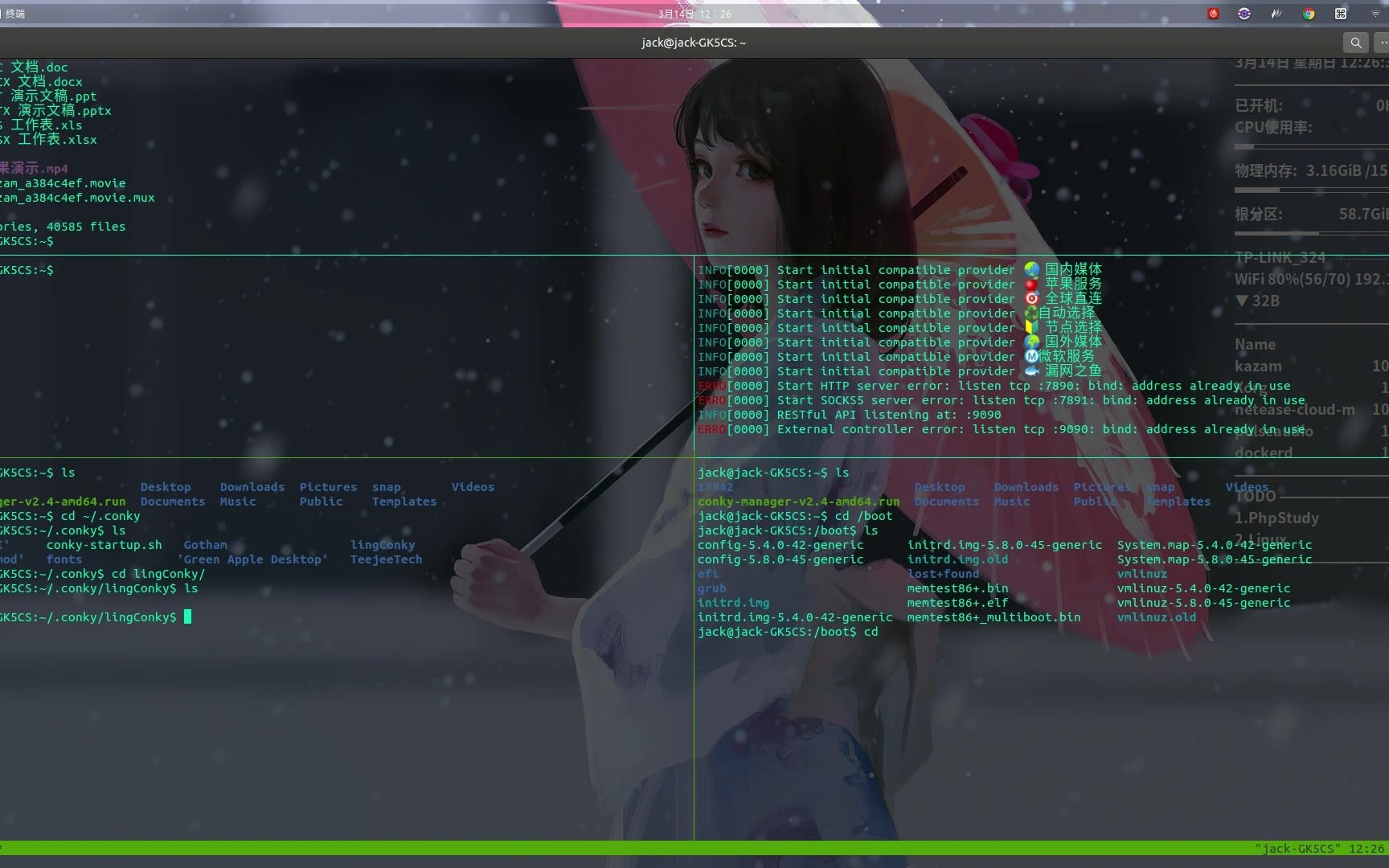The image size is (1389, 868).
Task: Click the netease-cloud-m process in Conky widget
Action: point(1294,409)
